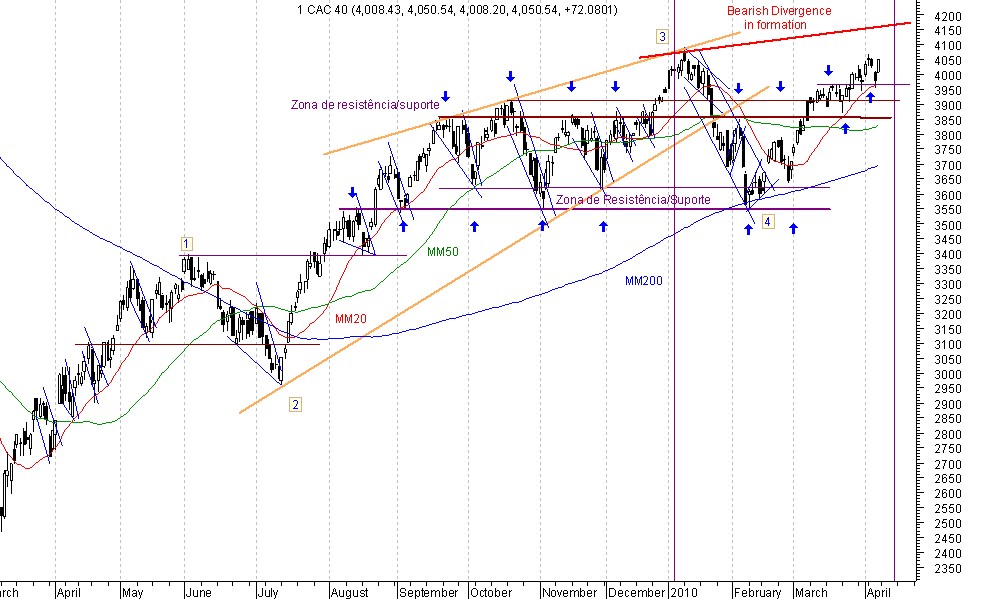The height and width of the screenshot is (611, 992).
Task: Click the May label on time axis
Action: coord(132,593)
